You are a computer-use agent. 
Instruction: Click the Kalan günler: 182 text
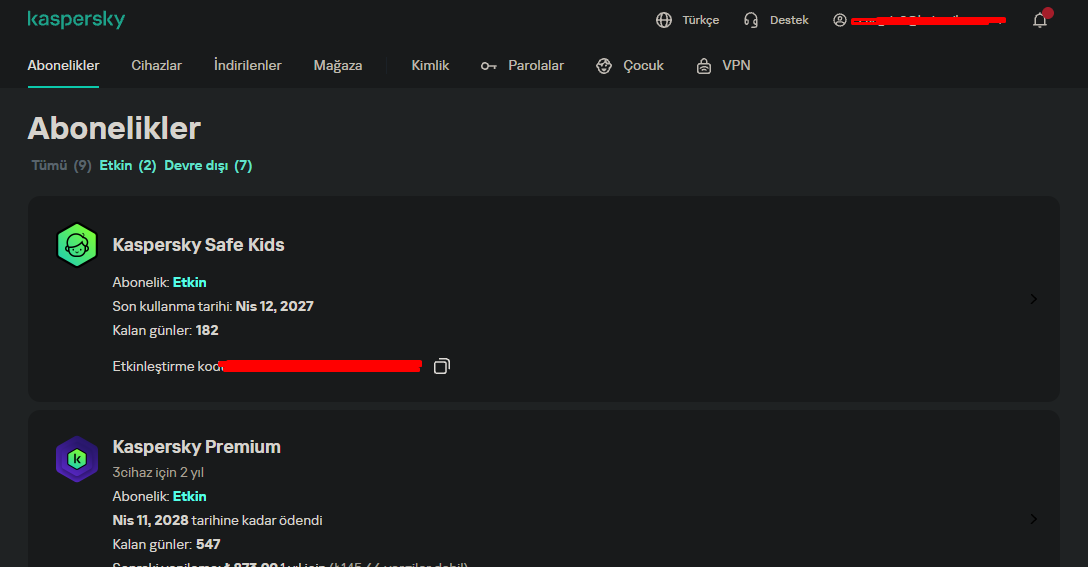[165, 330]
